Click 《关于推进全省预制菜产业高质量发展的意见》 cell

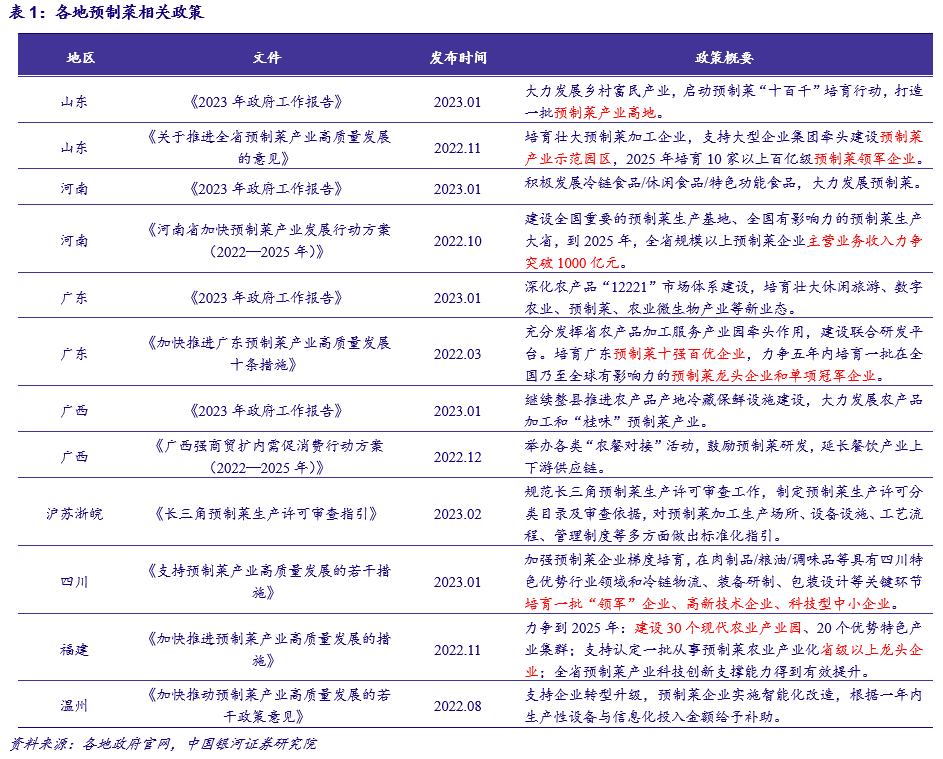pos(268,147)
